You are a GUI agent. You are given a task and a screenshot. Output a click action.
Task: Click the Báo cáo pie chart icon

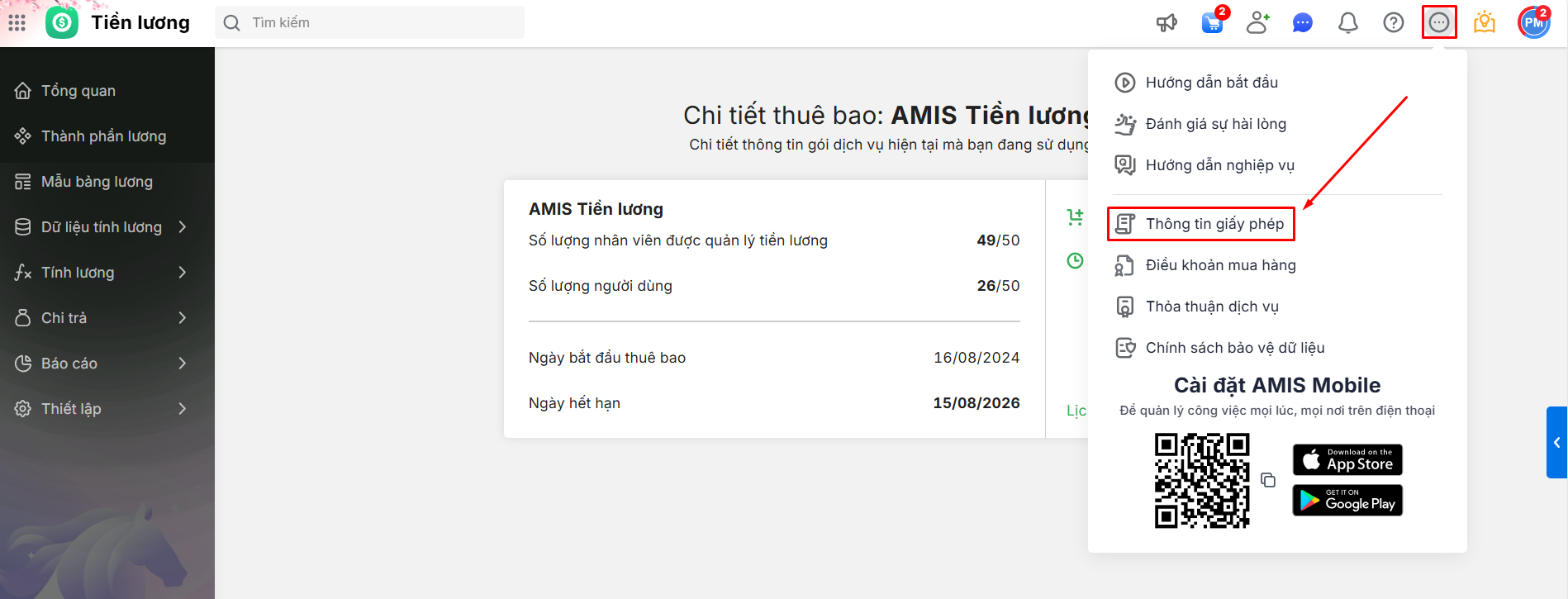tap(23, 364)
